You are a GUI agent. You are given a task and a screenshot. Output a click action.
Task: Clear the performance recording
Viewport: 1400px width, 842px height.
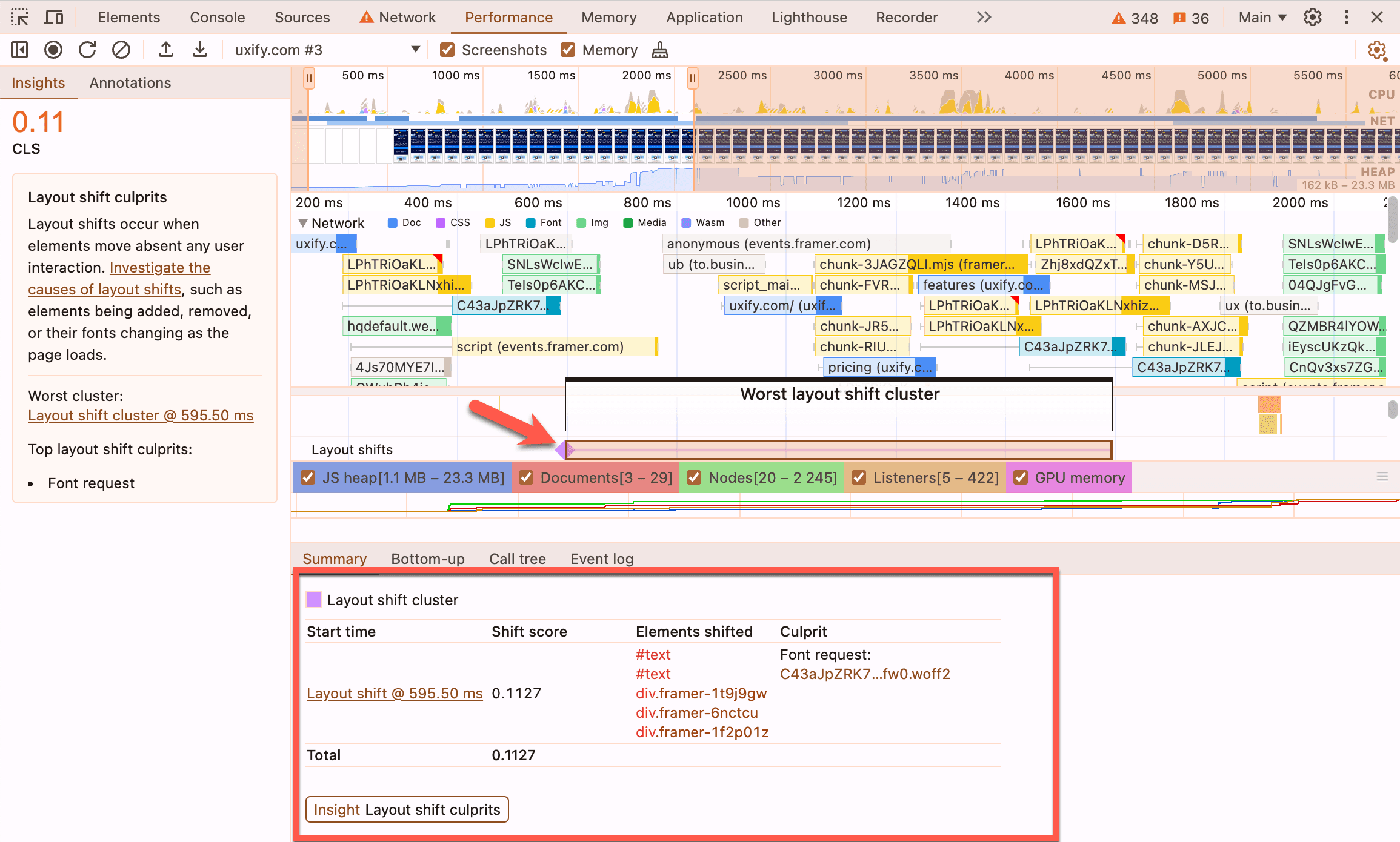(121, 50)
